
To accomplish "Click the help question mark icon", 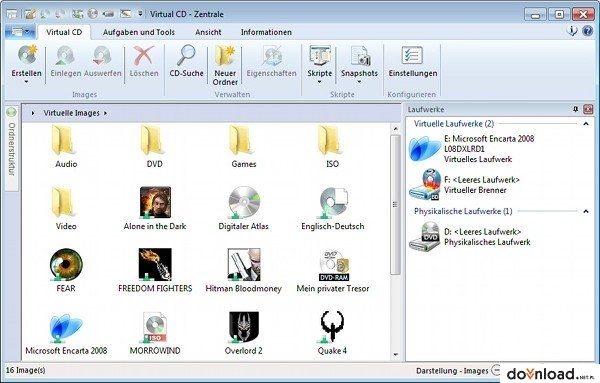I will coord(587,31).
